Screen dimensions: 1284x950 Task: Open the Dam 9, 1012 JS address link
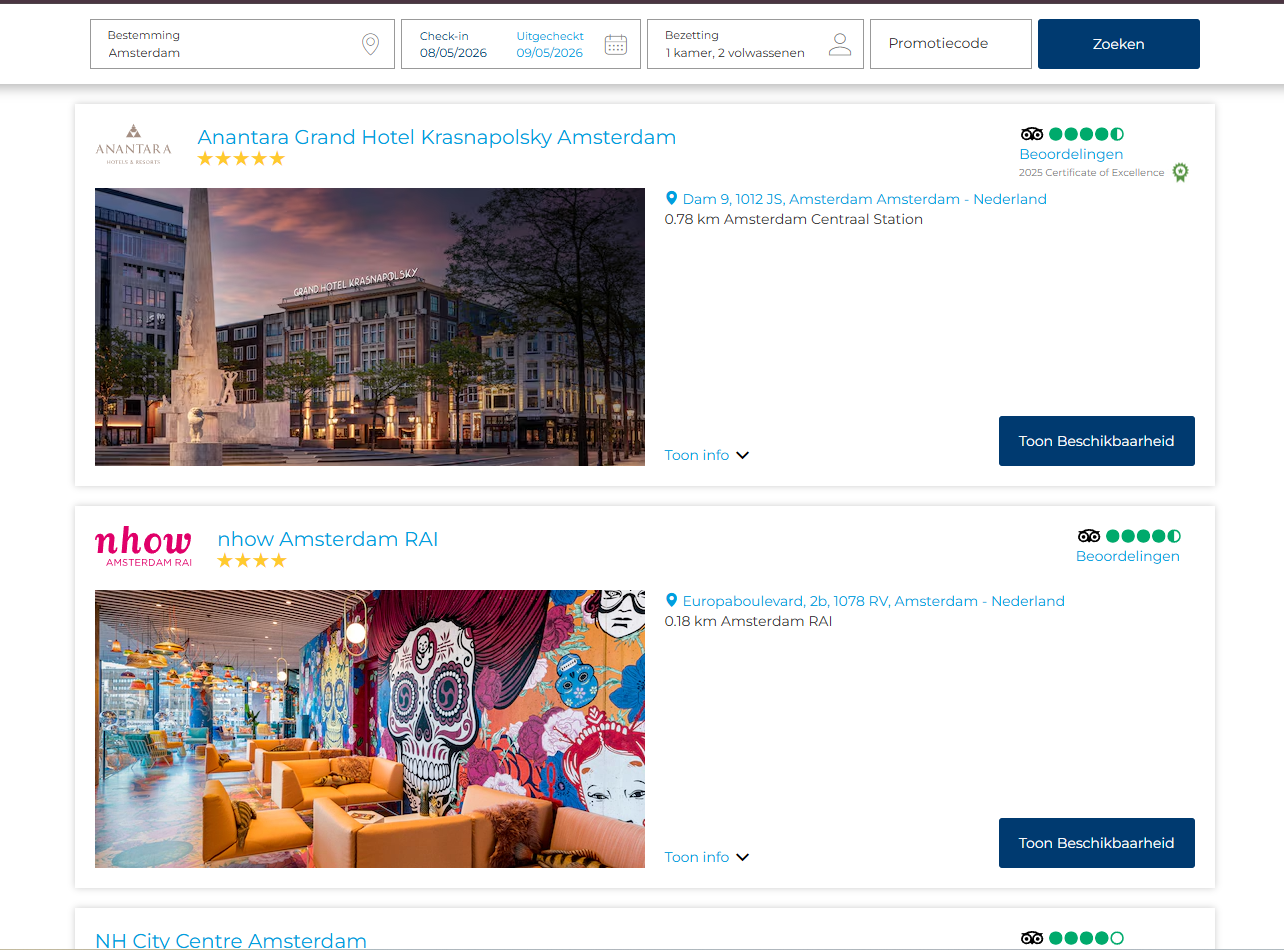click(865, 199)
